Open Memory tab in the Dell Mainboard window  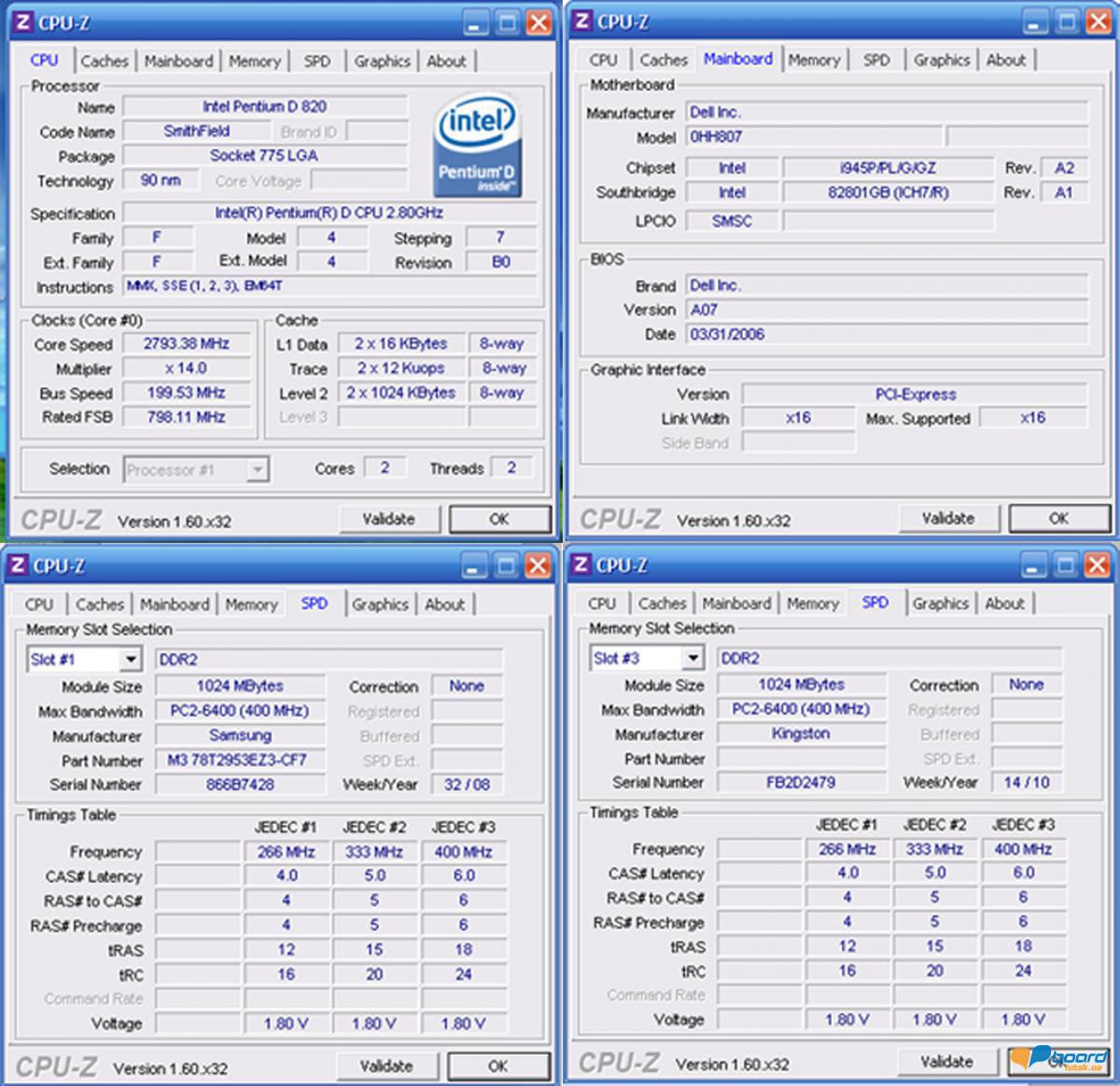coord(814,61)
